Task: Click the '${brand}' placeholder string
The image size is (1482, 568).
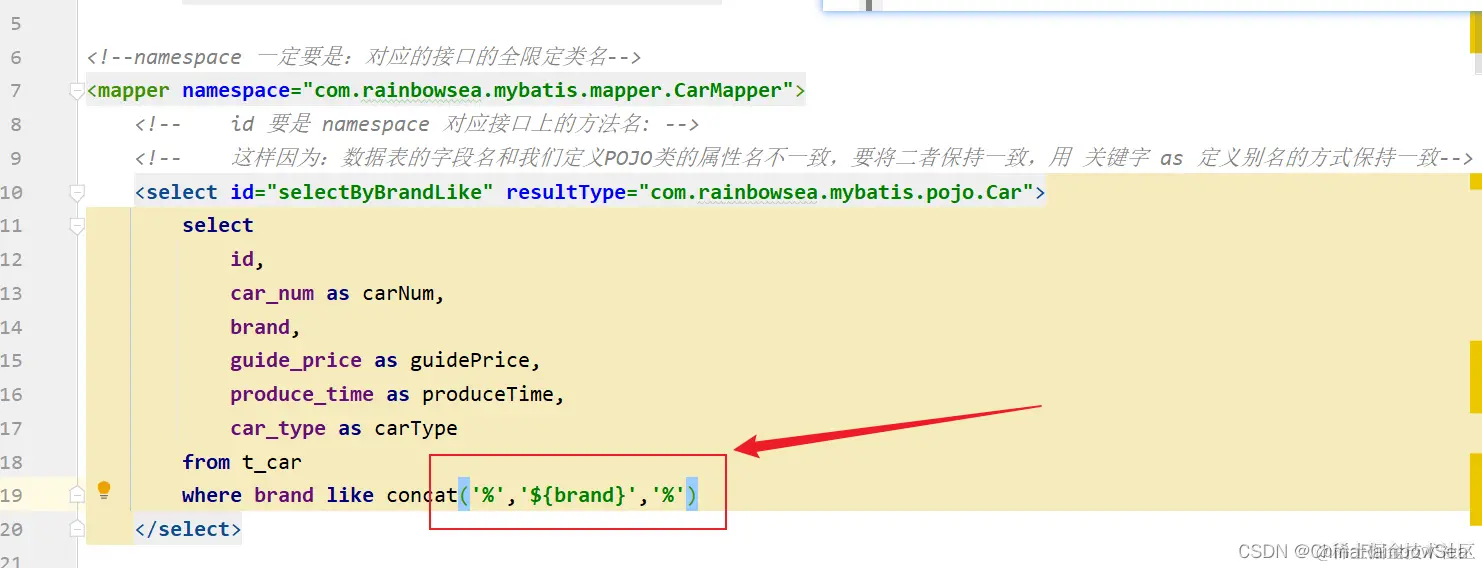Action: tap(578, 496)
